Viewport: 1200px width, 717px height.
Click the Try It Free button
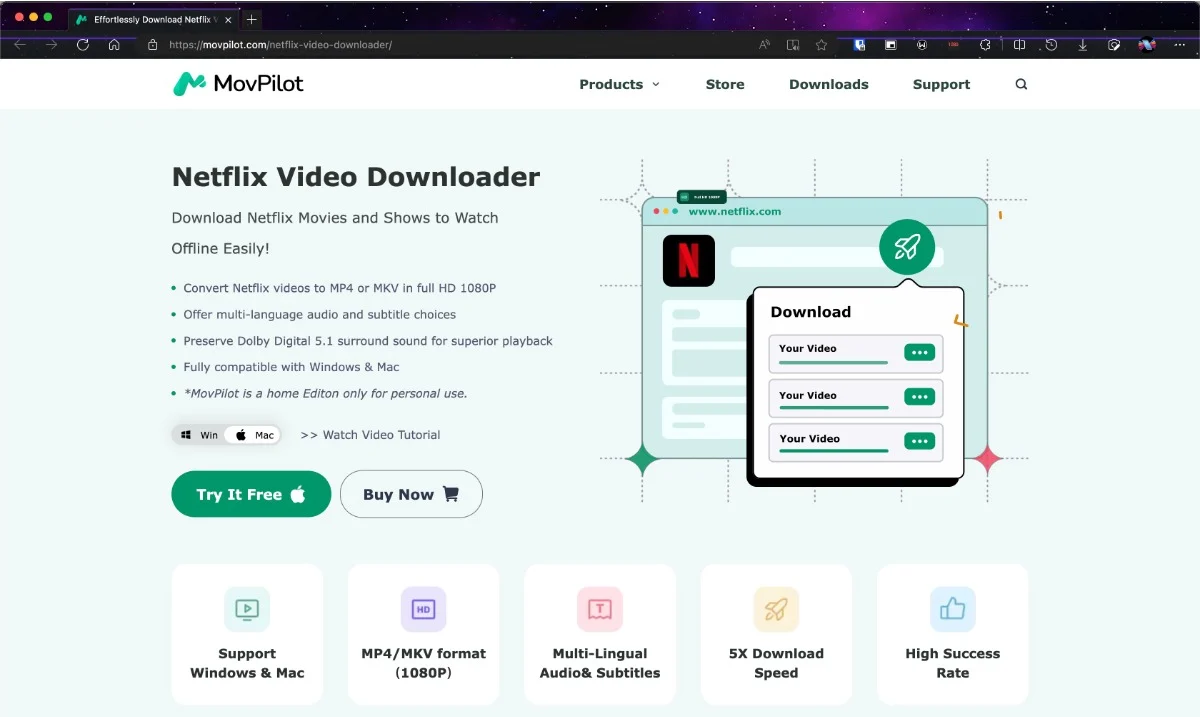pyautogui.click(x=251, y=494)
